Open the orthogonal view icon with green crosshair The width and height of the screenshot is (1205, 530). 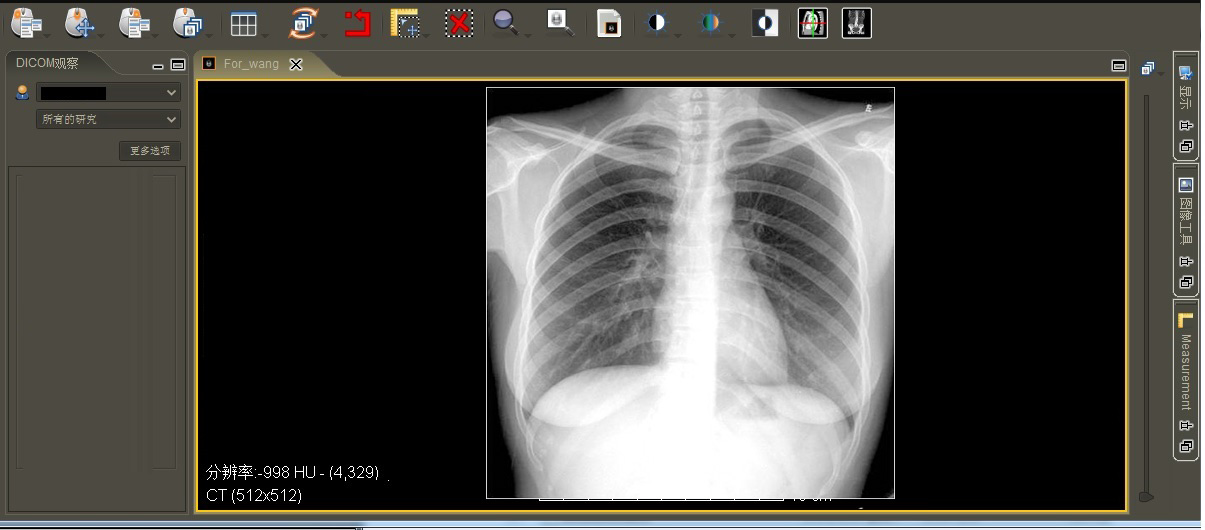[x=813, y=23]
